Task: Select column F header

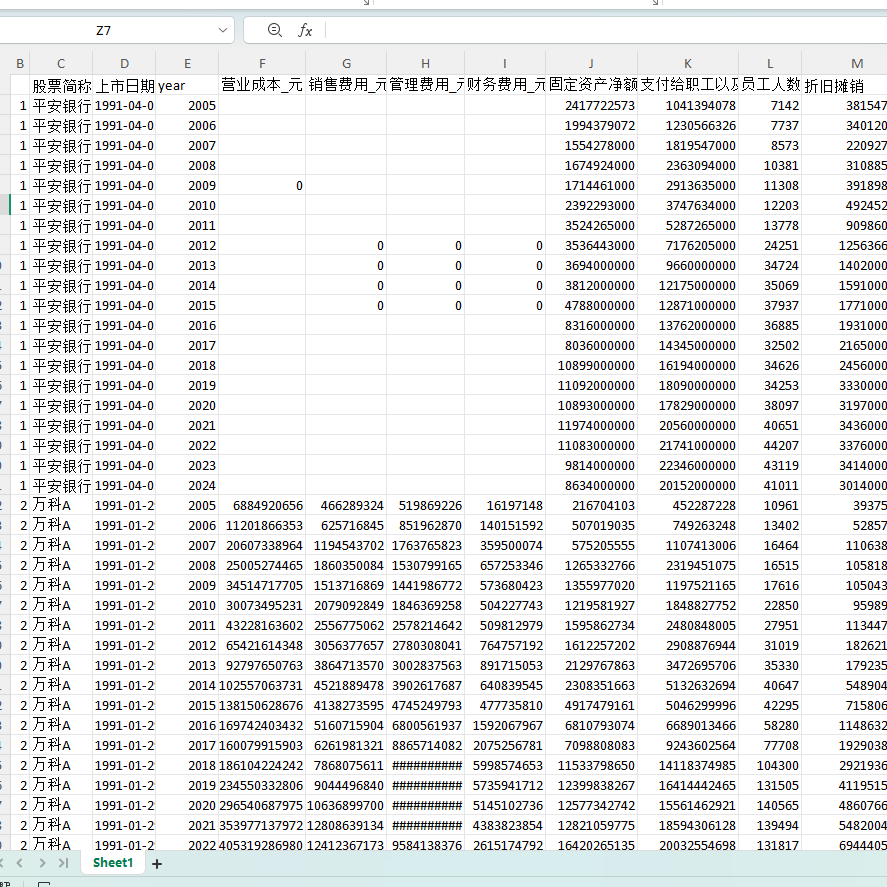Action: click(x=262, y=64)
